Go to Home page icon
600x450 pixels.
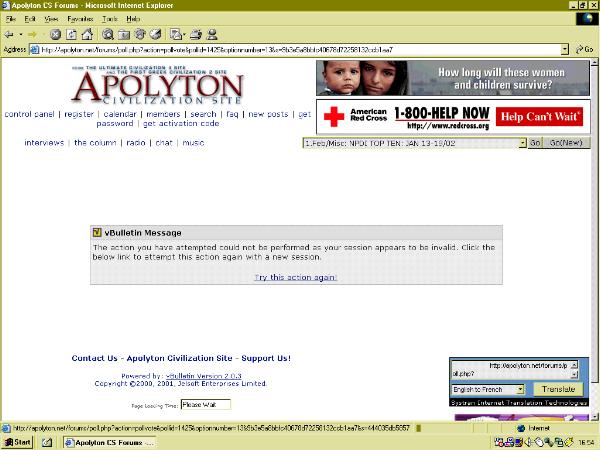point(87,34)
